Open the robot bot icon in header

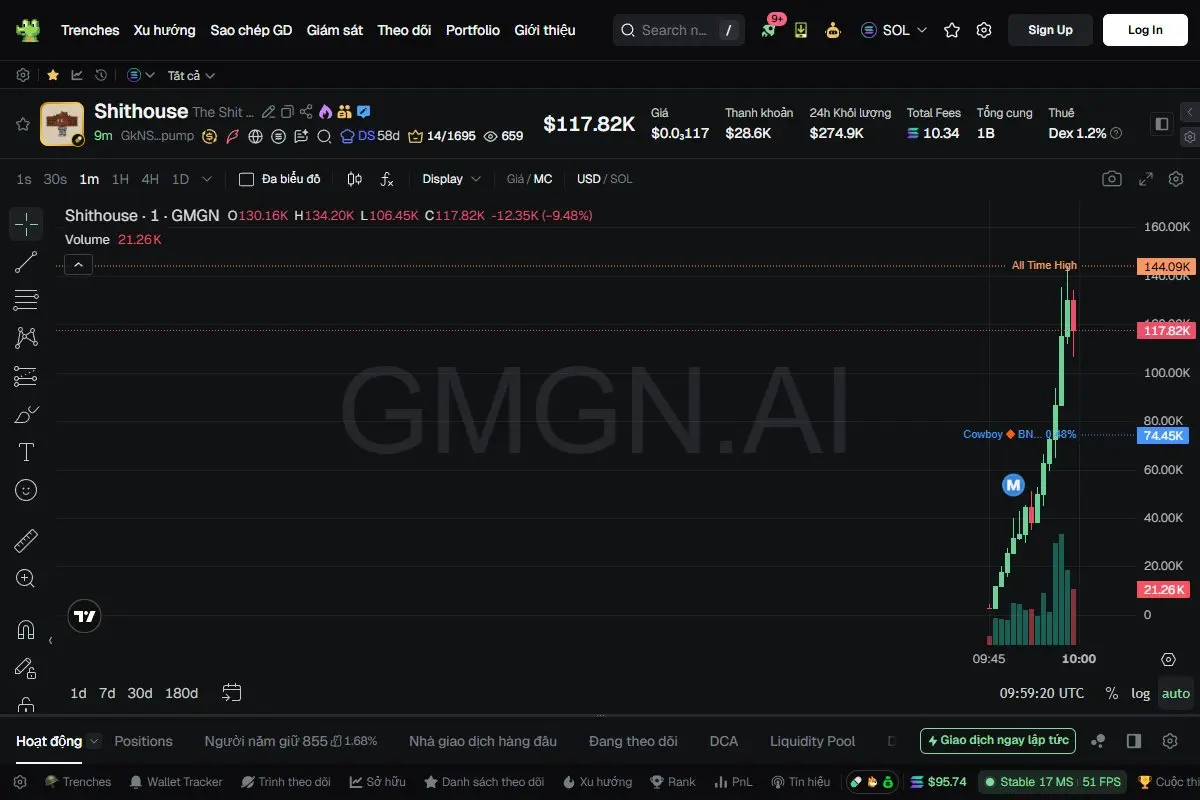(833, 30)
